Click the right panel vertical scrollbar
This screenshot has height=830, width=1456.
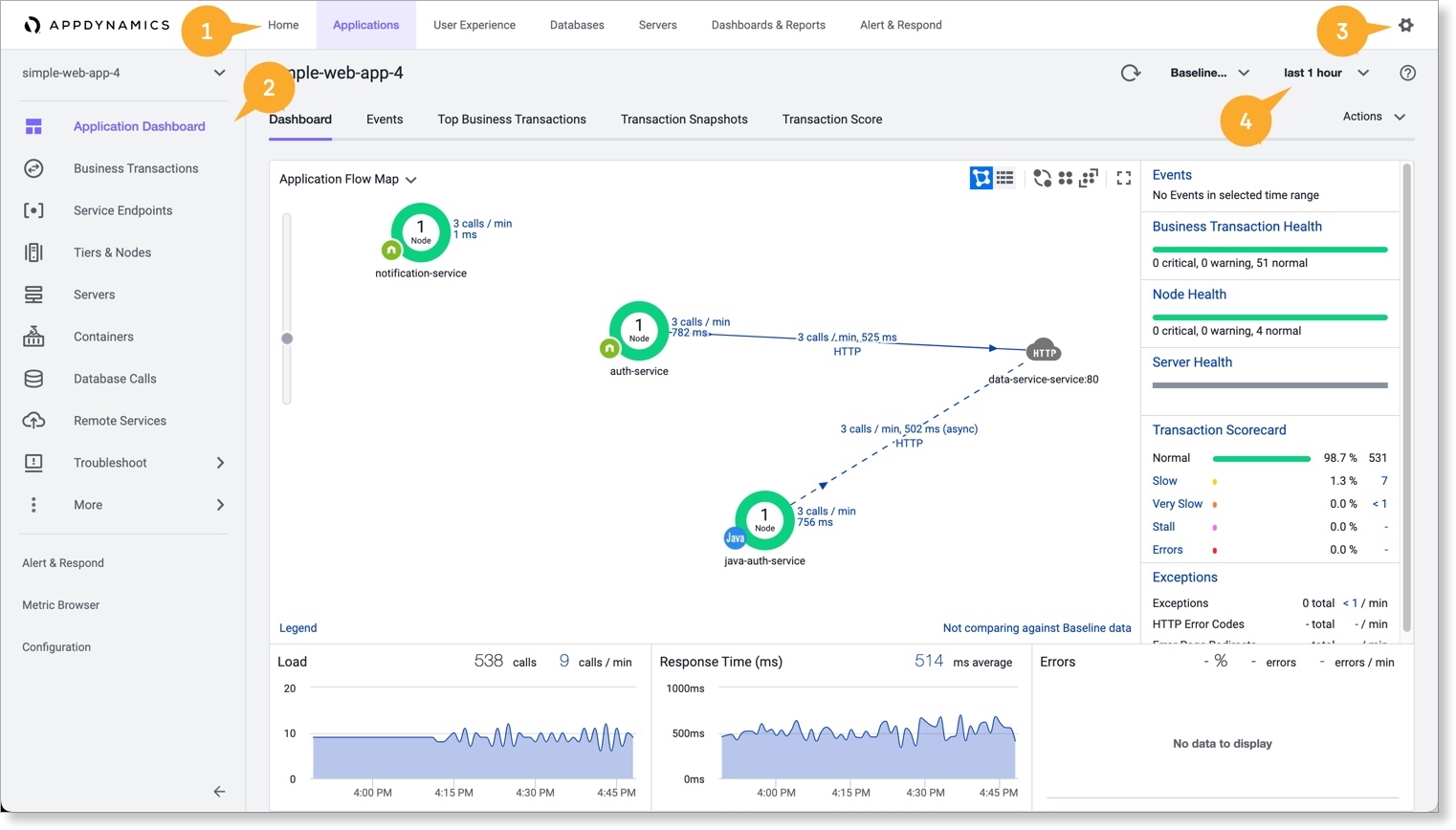pyautogui.click(x=1406, y=398)
